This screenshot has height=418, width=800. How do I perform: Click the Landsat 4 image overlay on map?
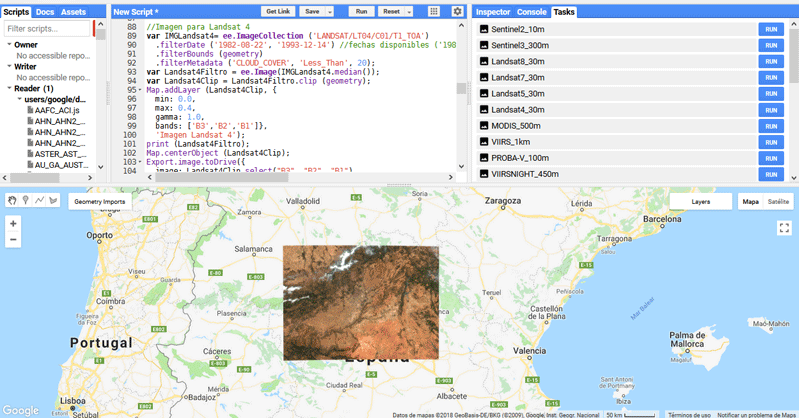tap(361, 303)
